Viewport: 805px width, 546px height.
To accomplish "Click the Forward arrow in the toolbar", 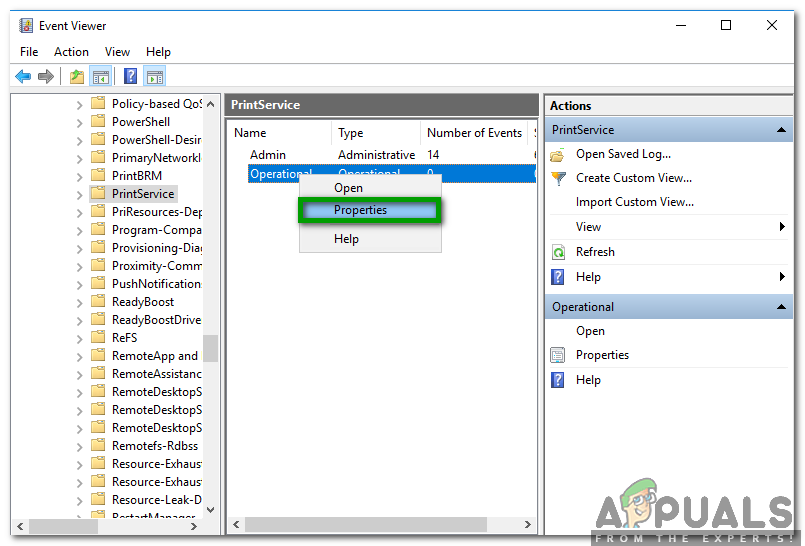I will [46, 76].
